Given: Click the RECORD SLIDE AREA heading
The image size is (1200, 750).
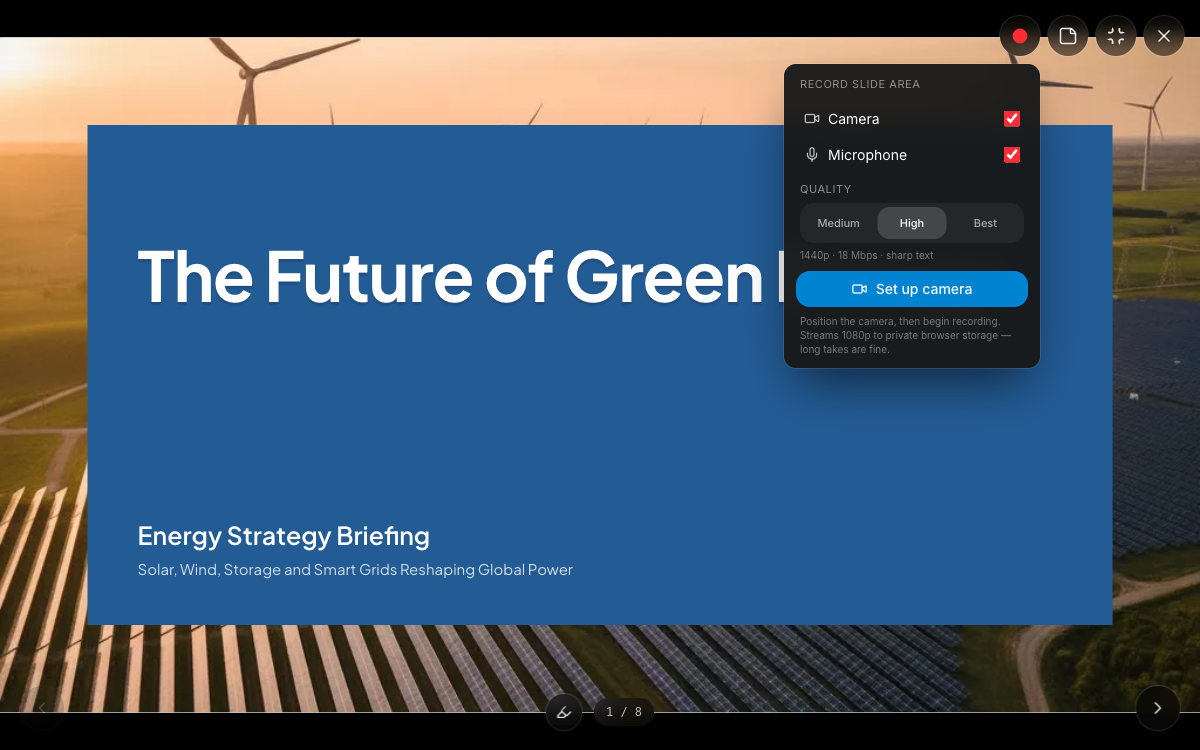Looking at the screenshot, I should [x=860, y=85].
